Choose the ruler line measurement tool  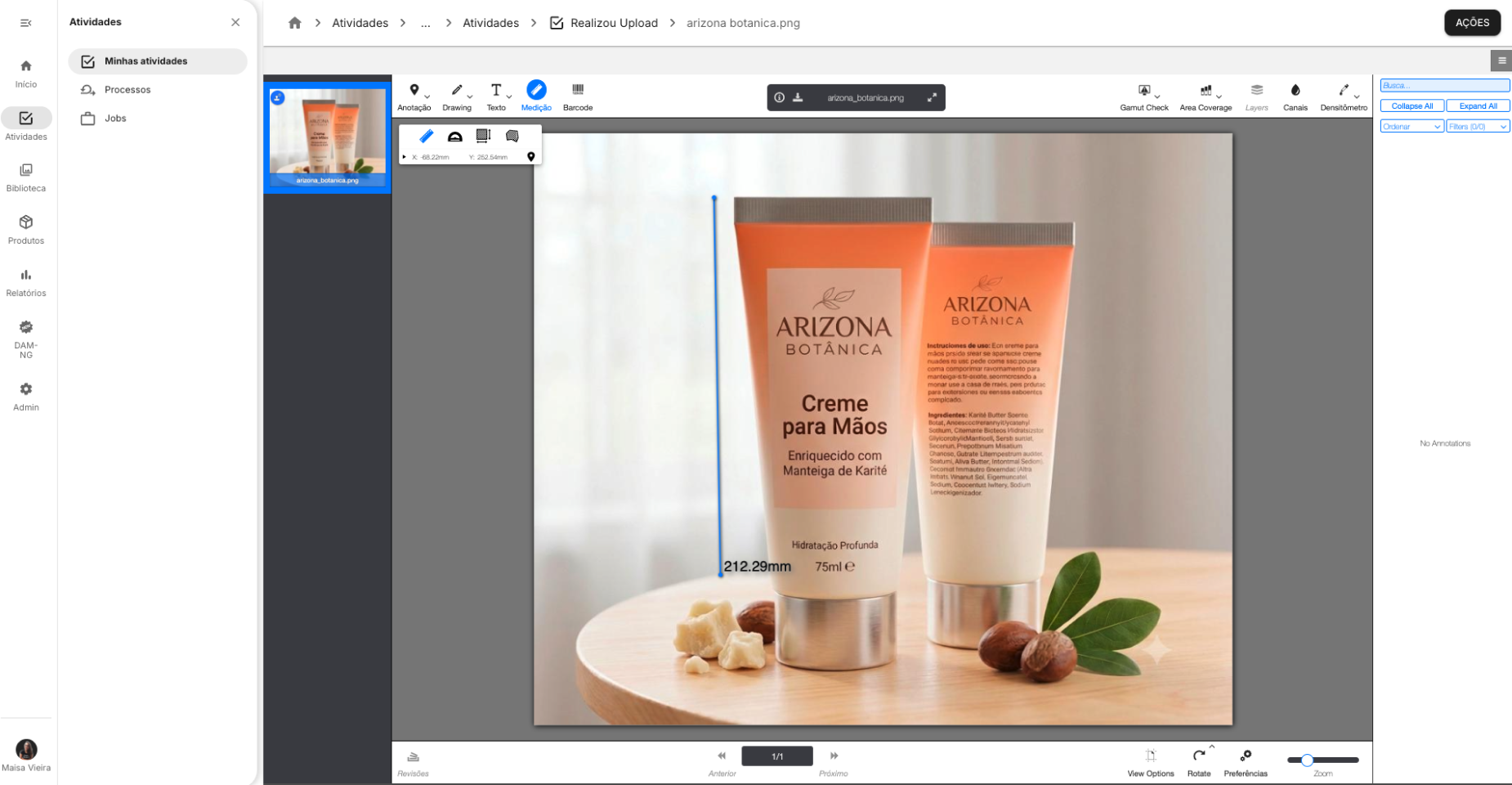tap(427, 136)
